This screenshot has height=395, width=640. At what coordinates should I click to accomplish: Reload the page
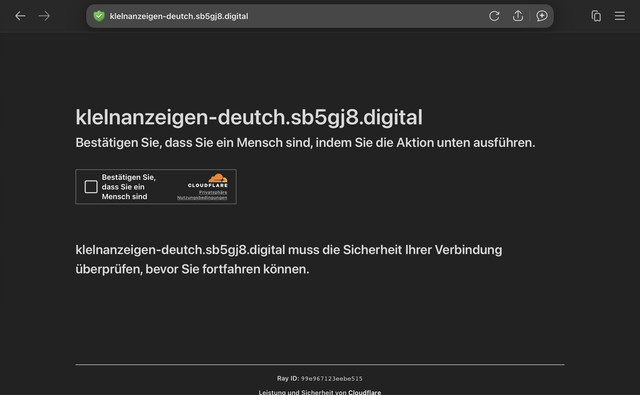[494, 16]
